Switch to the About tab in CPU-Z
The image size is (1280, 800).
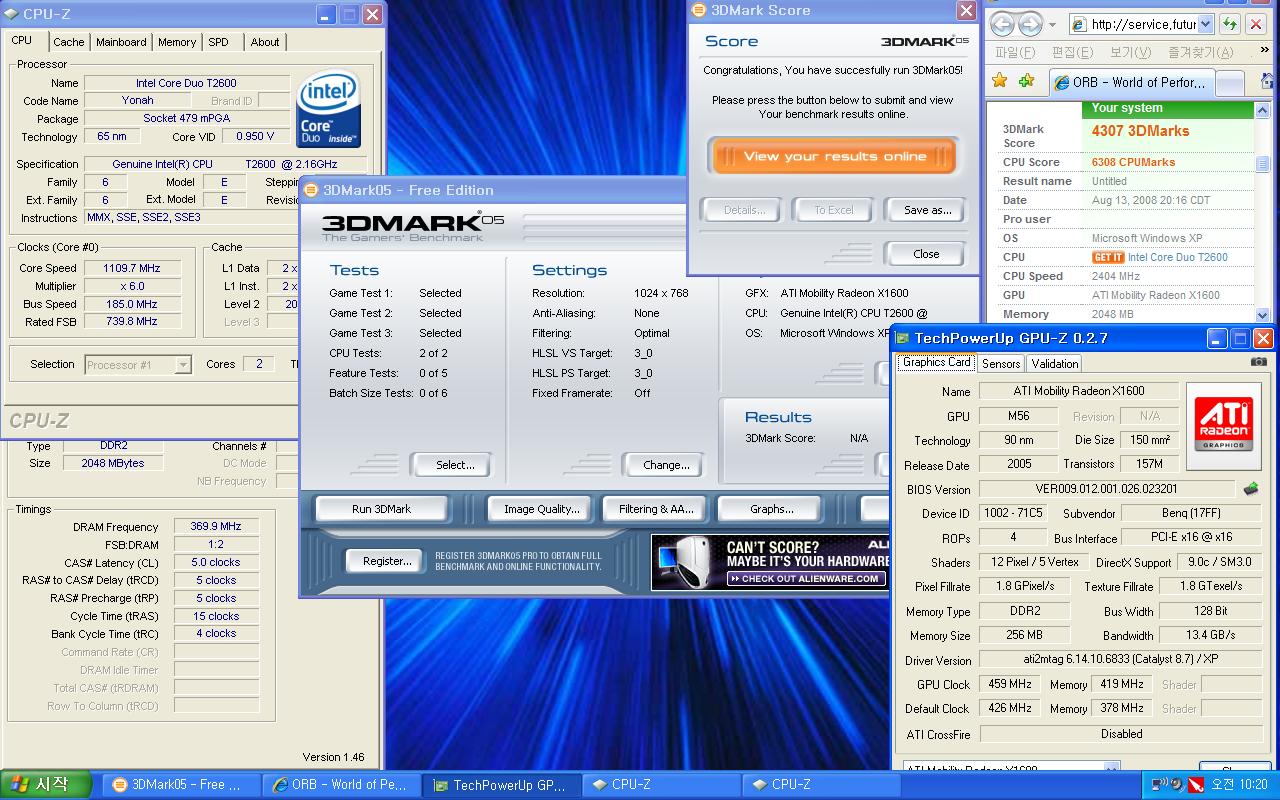[x=265, y=42]
